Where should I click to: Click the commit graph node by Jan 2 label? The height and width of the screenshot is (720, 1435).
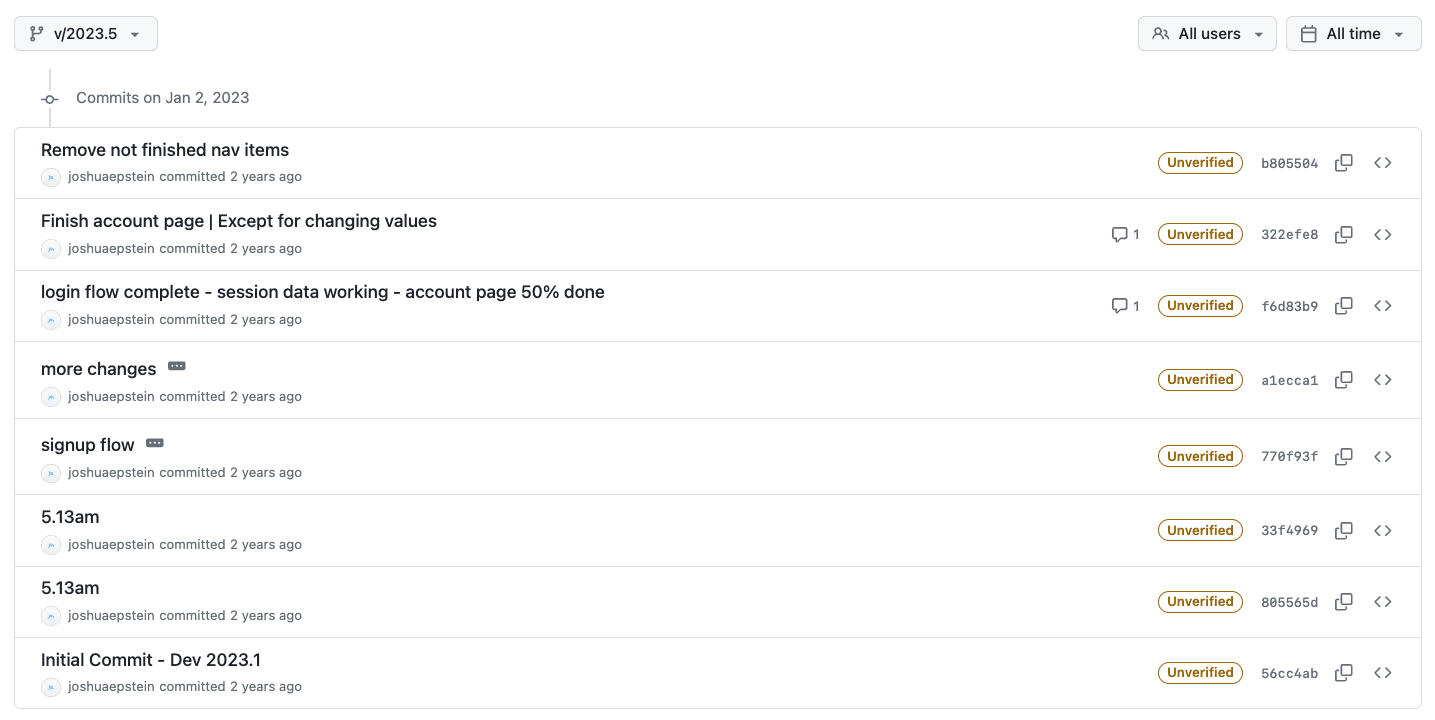49,99
